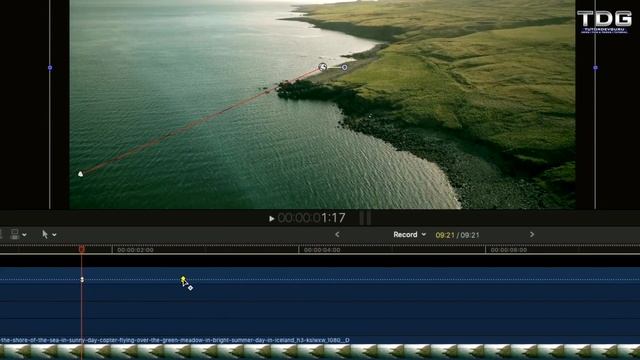The height and width of the screenshot is (360, 640).
Task: Select the motion path start point in the viewer
Action: pyautogui.click(x=81, y=174)
